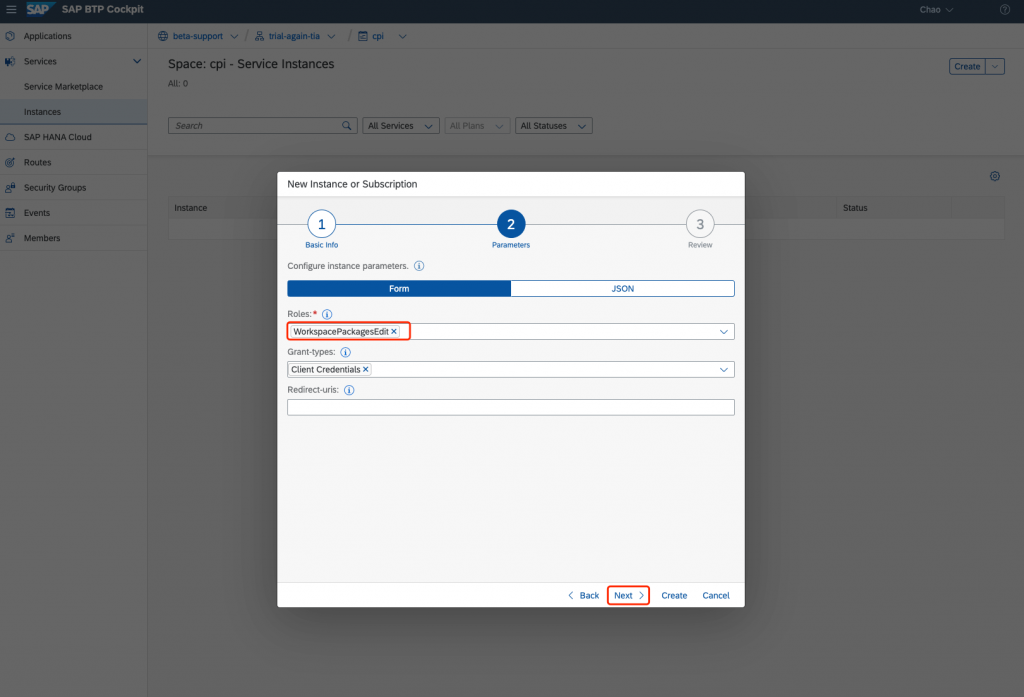Image resolution: width=1024 pixels, height=697 pixels.
Task: Collapse the Services sidebar section
Action: [137, 61]
